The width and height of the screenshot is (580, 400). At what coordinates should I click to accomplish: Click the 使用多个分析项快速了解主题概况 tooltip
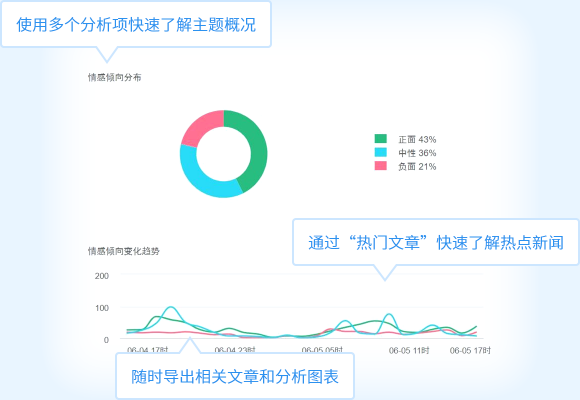click(136, 24)
